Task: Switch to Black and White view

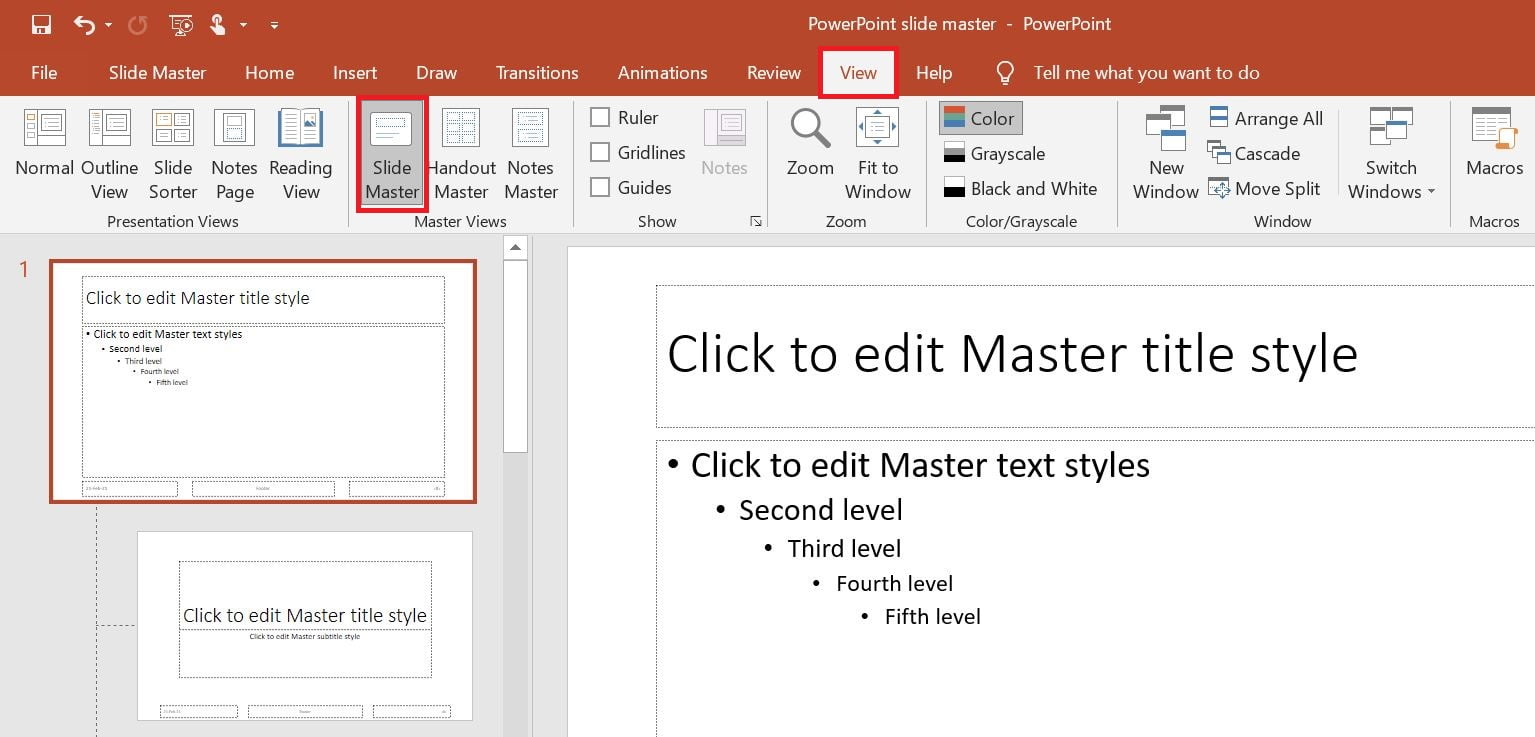Action: [1020, 188]
